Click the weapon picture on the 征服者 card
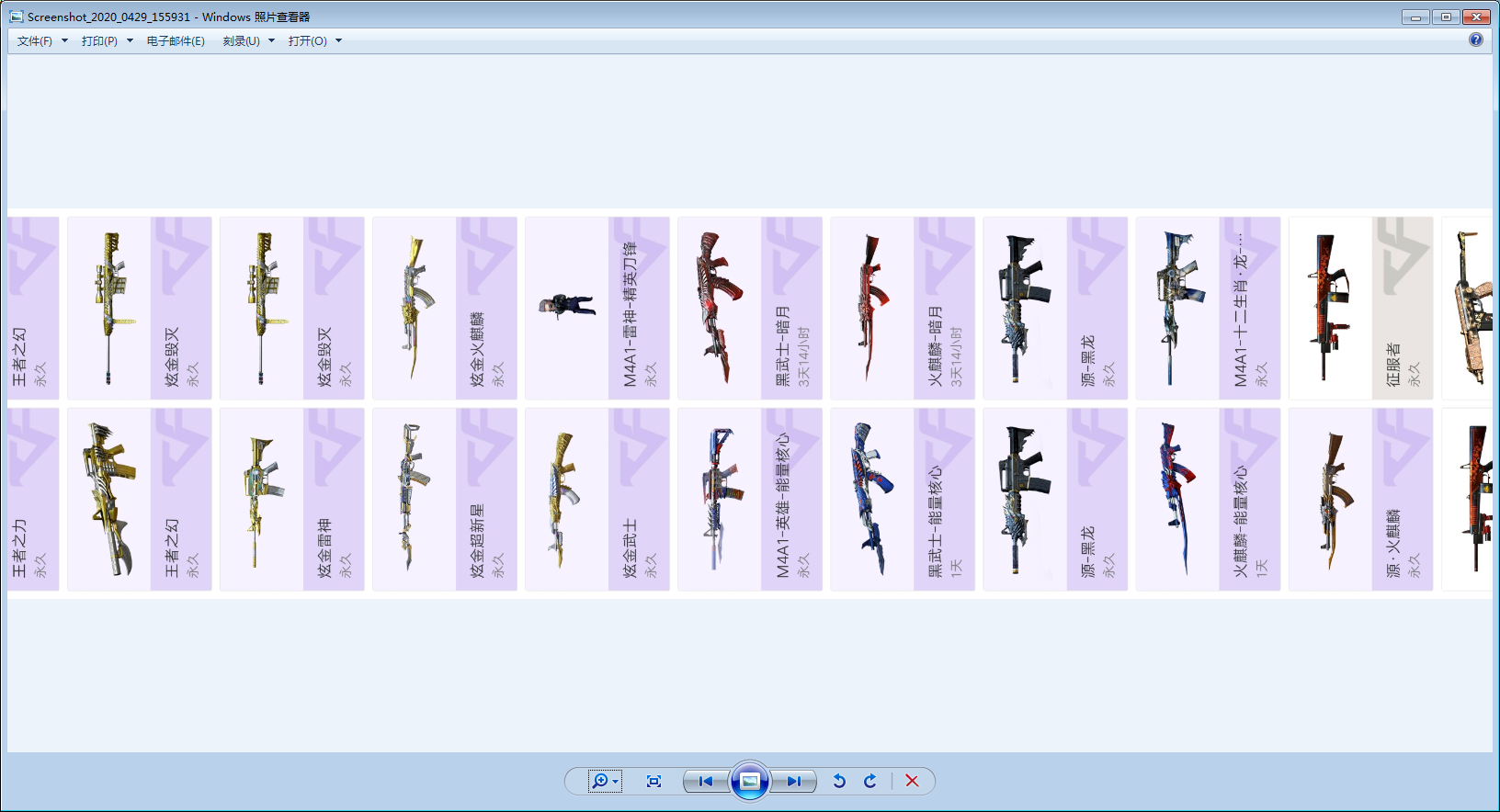This screenshot has width=1500, height=812. tap(1329, 308)
